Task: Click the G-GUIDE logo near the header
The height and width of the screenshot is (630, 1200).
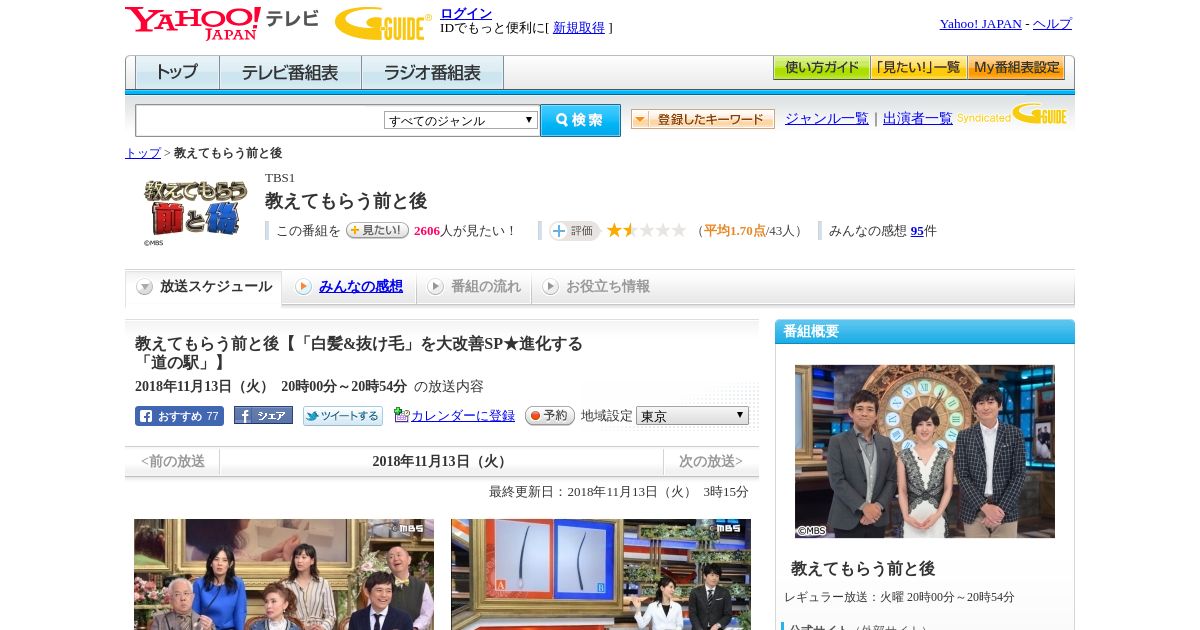Action: click(x=383, y=23)
